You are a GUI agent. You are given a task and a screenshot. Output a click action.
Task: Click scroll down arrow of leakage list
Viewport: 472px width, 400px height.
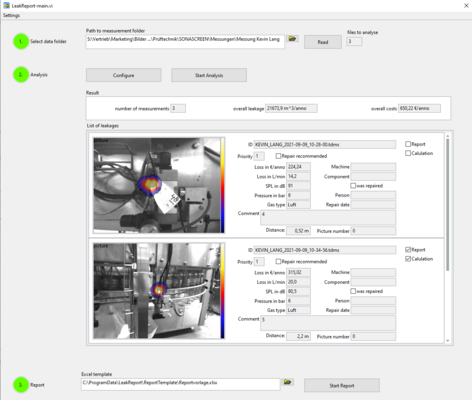(448, 341)
